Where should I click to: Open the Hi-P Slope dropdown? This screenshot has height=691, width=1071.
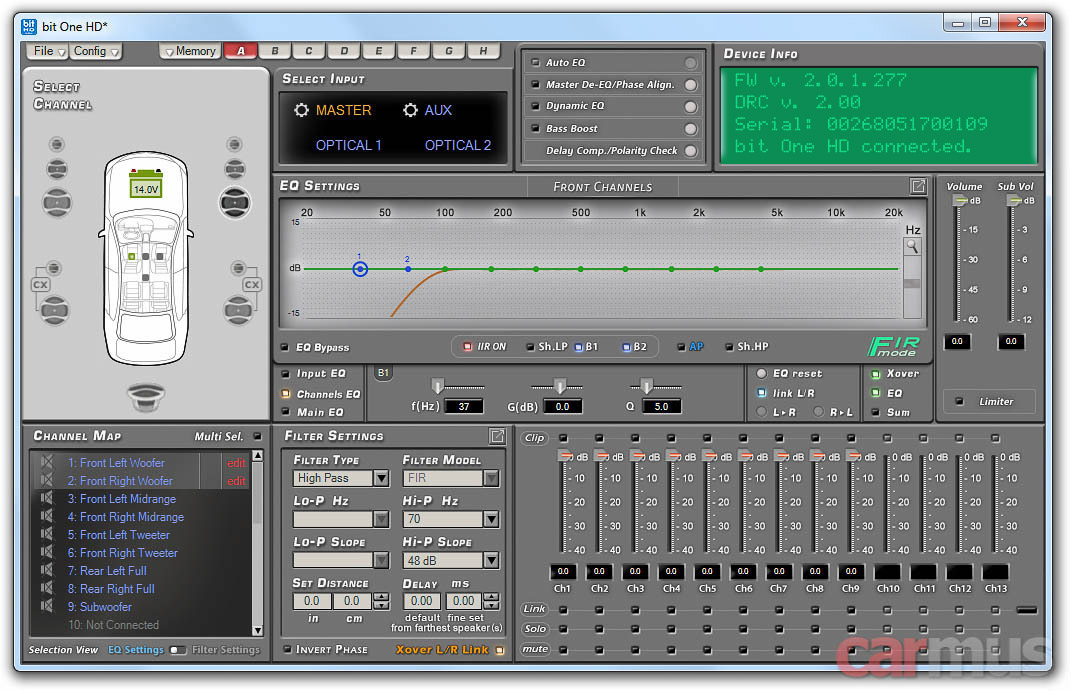[x=490, y=560]
